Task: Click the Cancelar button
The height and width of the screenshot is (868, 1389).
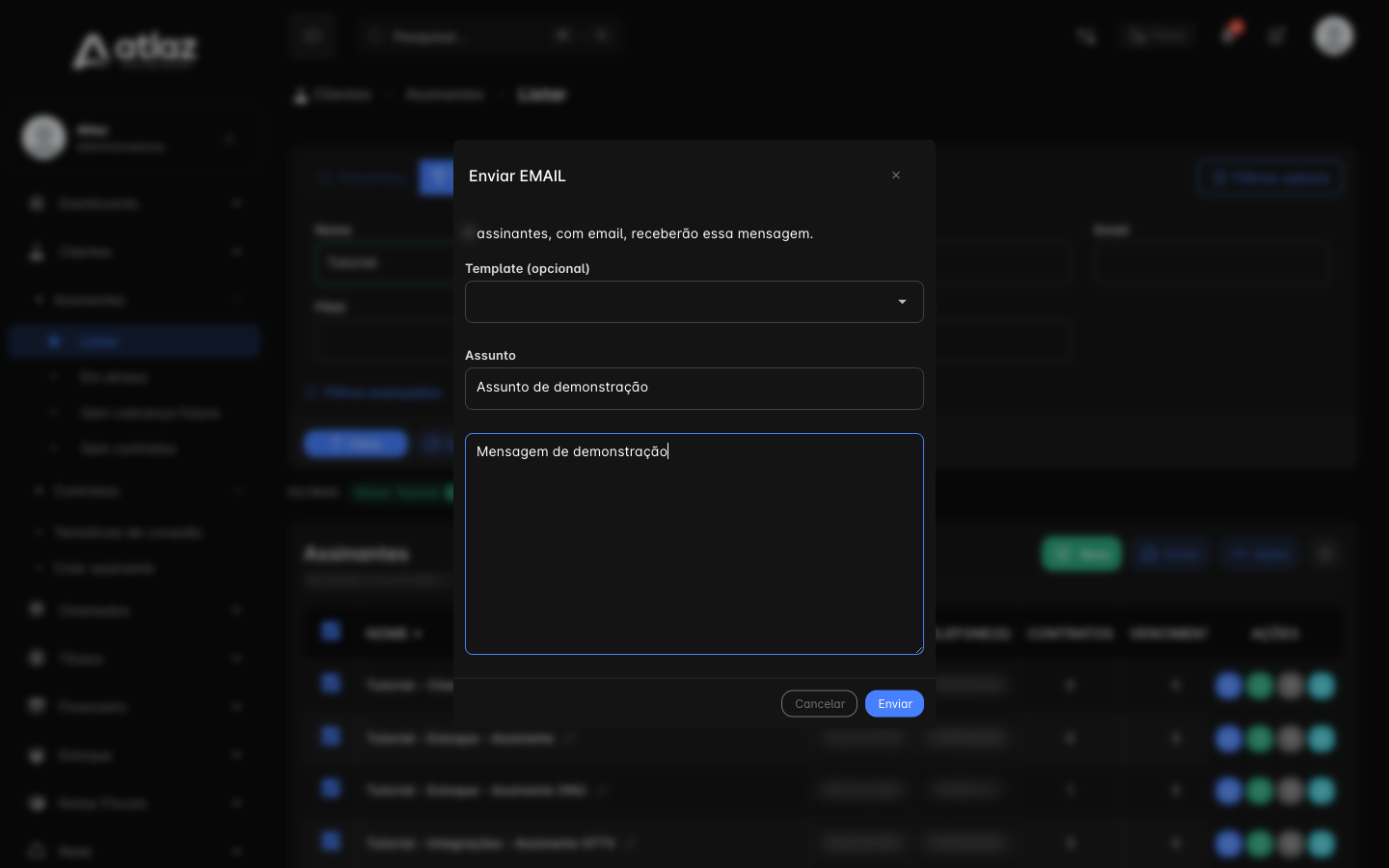Action: tap(819, 704)
